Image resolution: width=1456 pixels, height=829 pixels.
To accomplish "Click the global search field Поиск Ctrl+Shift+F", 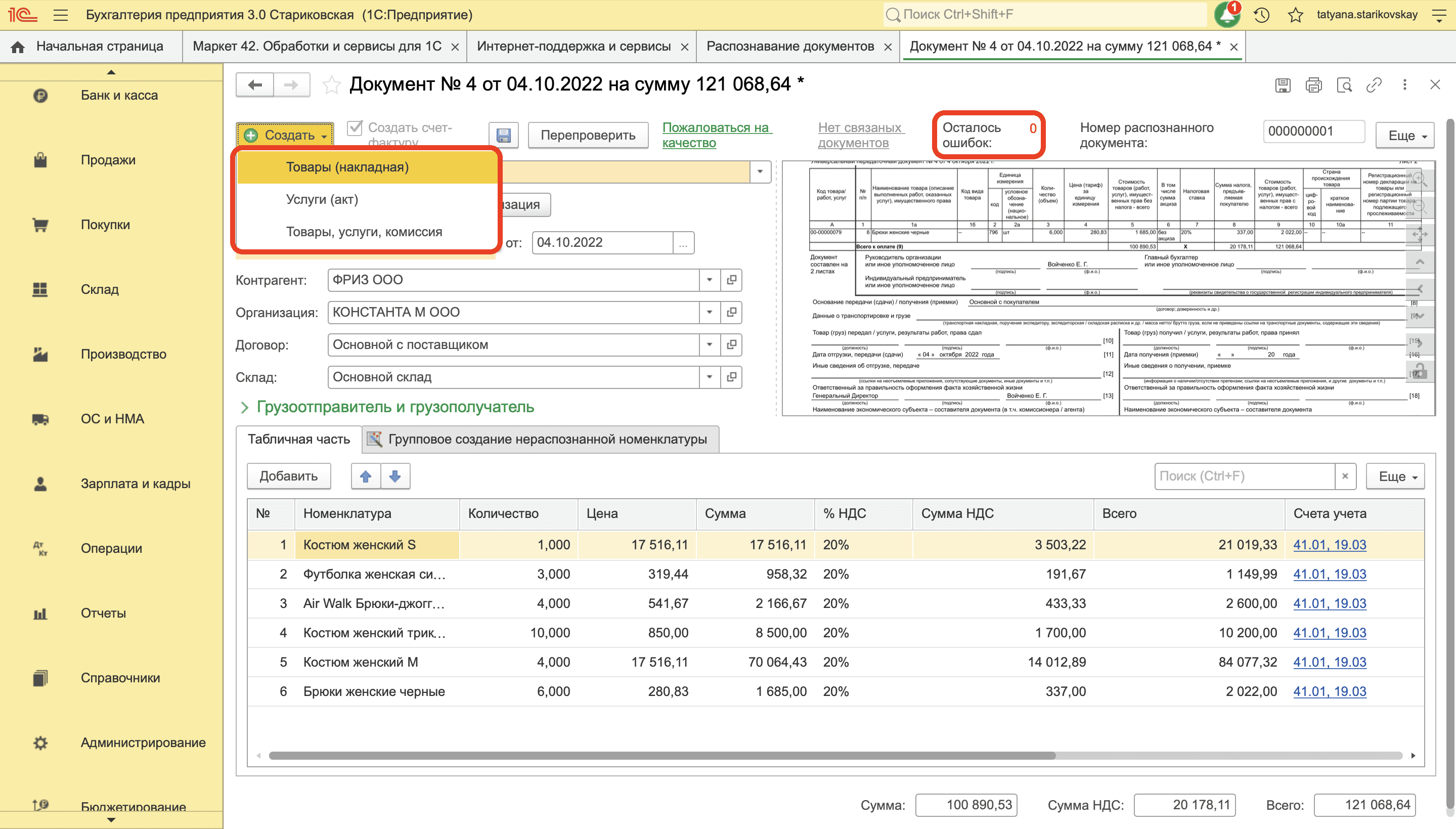I will [x=1044, y=15].
